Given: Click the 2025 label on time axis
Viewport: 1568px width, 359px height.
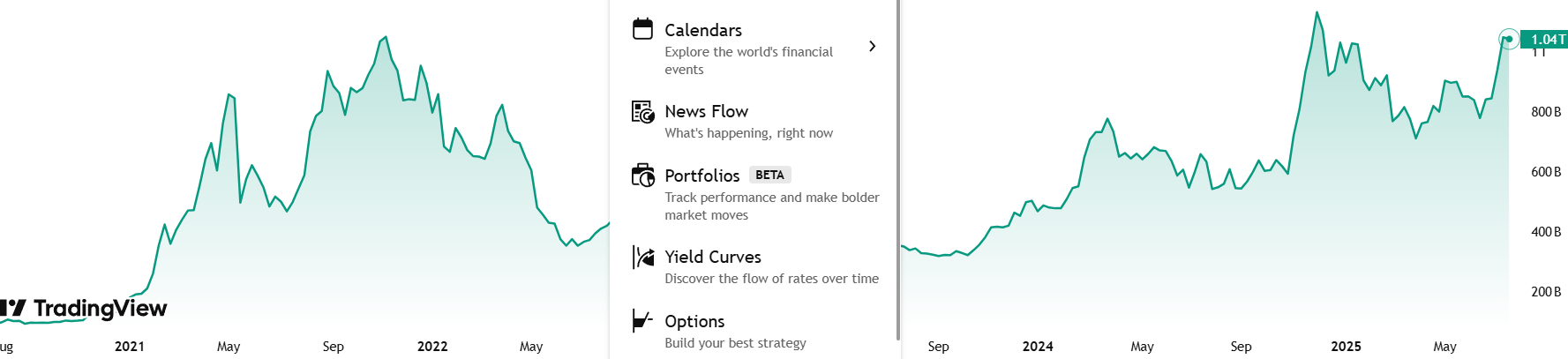Looking at the screenshot, I should coord(1346,347).
